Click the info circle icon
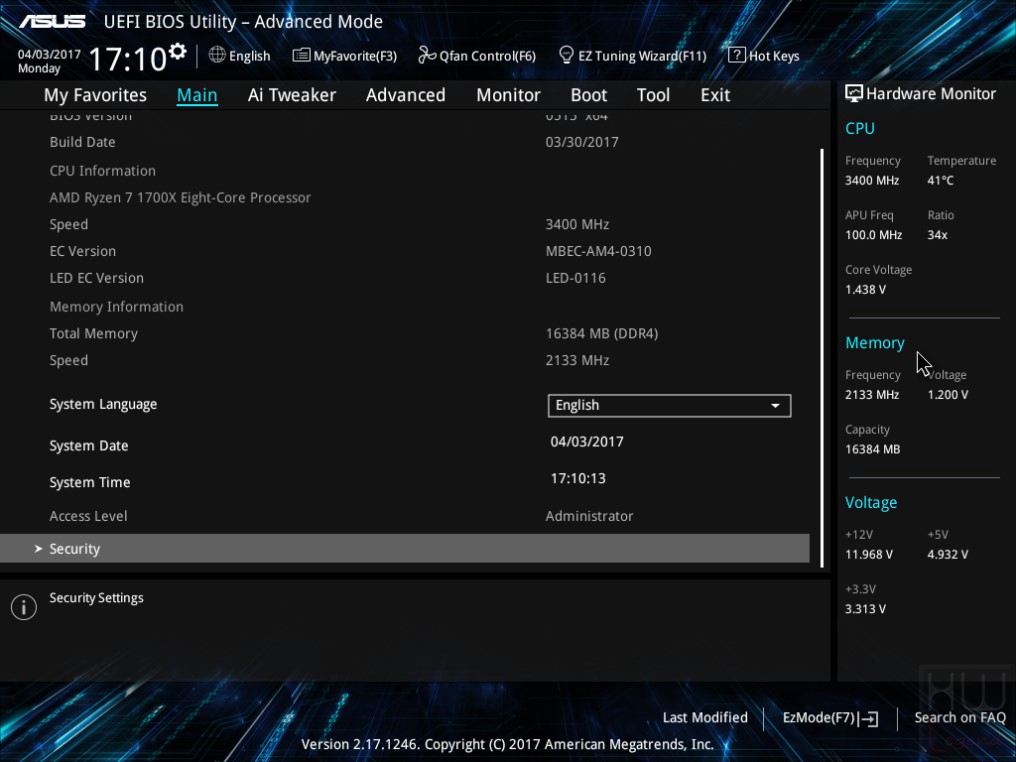1016x762 pixels. pos(24,607)
